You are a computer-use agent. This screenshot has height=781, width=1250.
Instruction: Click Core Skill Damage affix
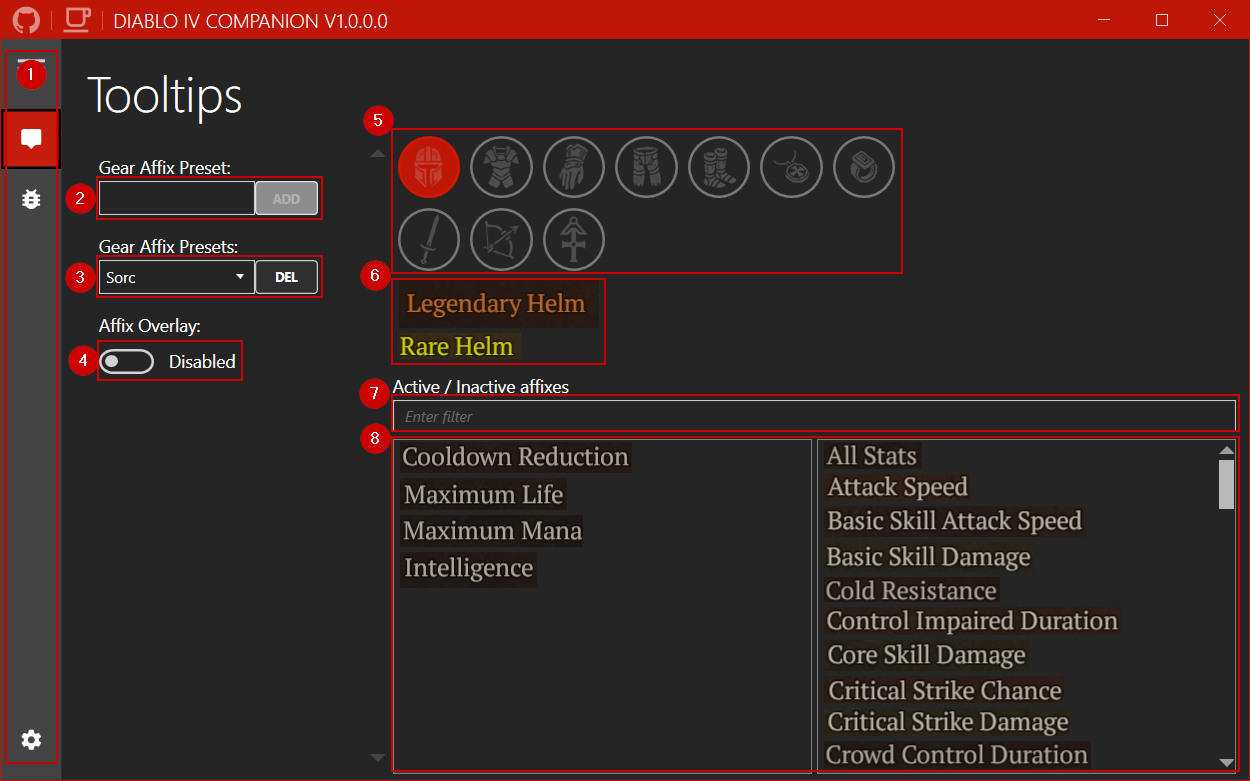[x=927, y=656]
